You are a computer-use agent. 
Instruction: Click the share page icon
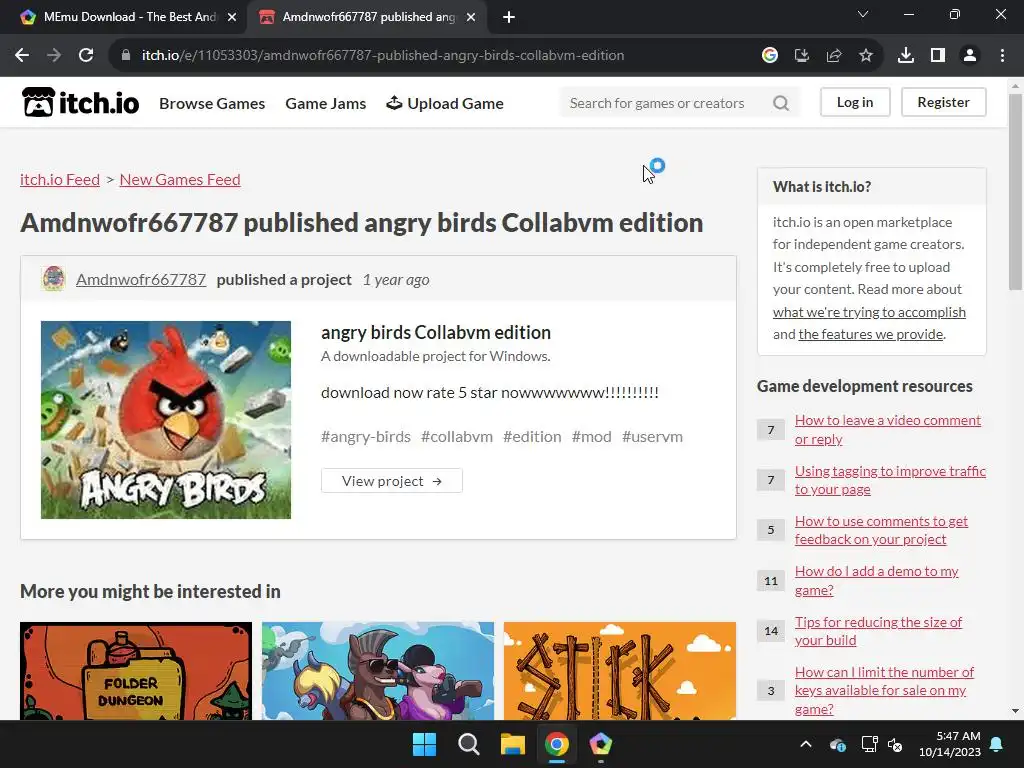pyautogui.click(x=833, y=56)
